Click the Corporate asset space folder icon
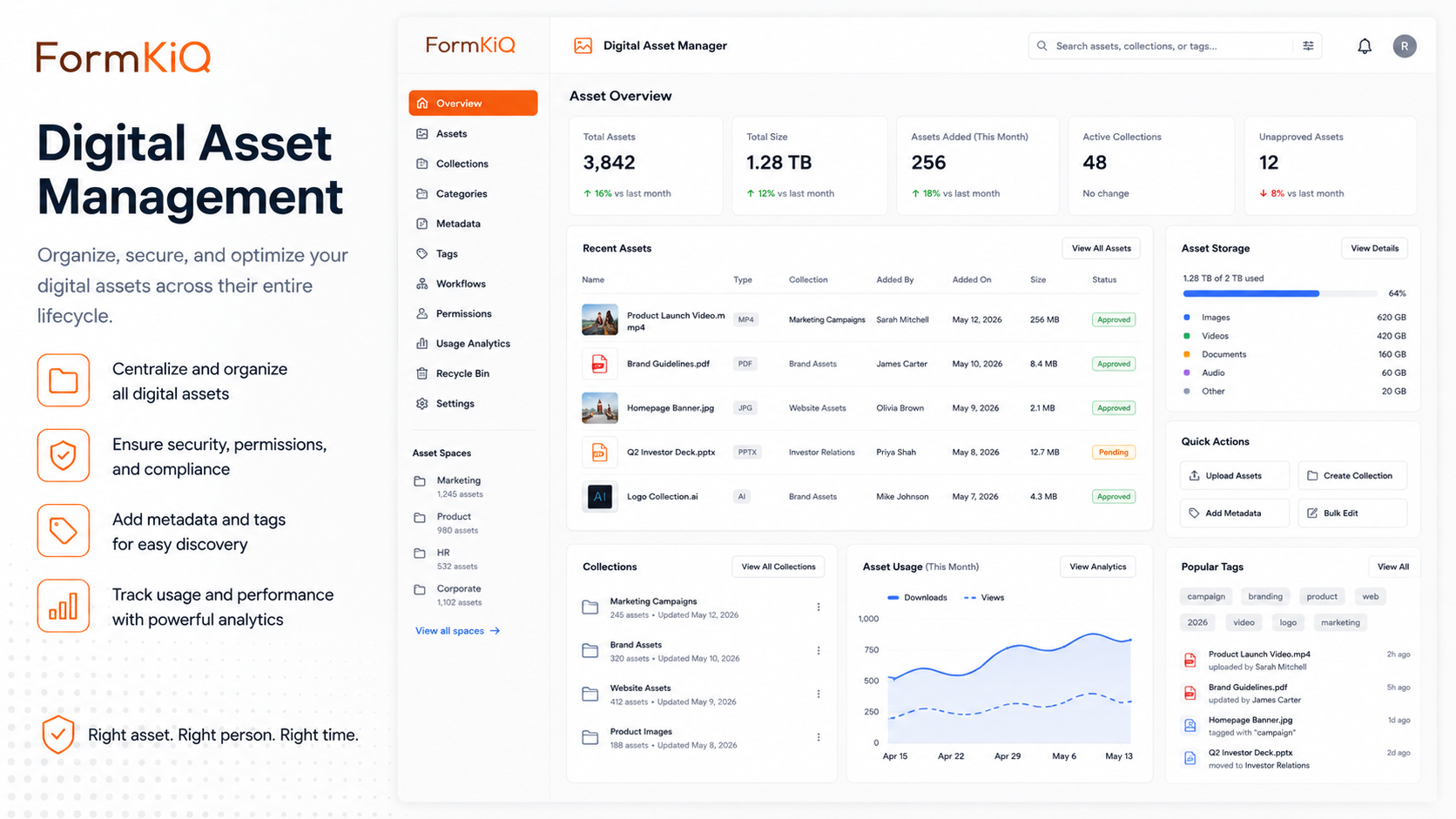The image size is (1456, 819). tap(420, 589)
